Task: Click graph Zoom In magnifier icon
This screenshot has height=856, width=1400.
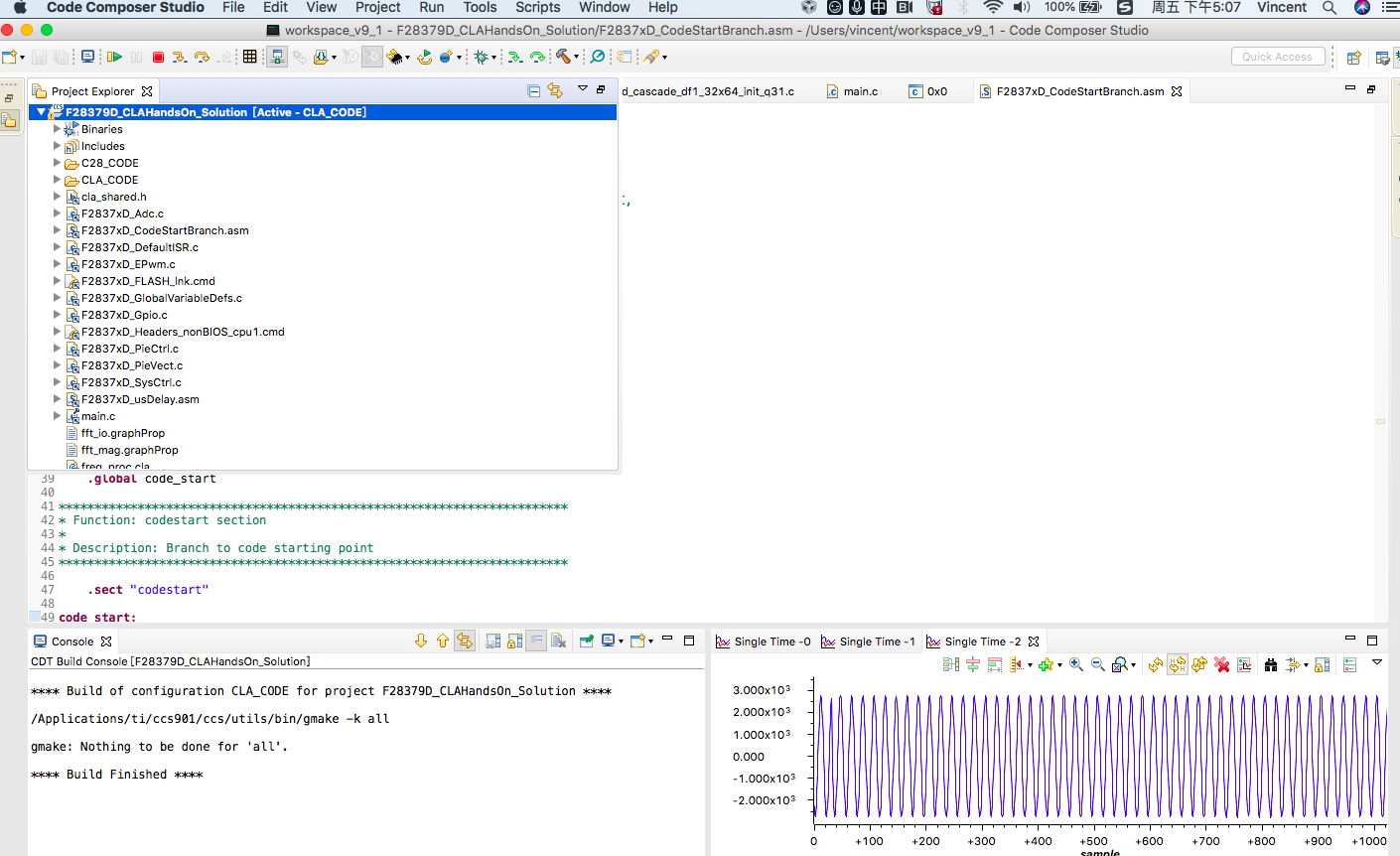Action: pyautogui.click(x=1075, y=664)
